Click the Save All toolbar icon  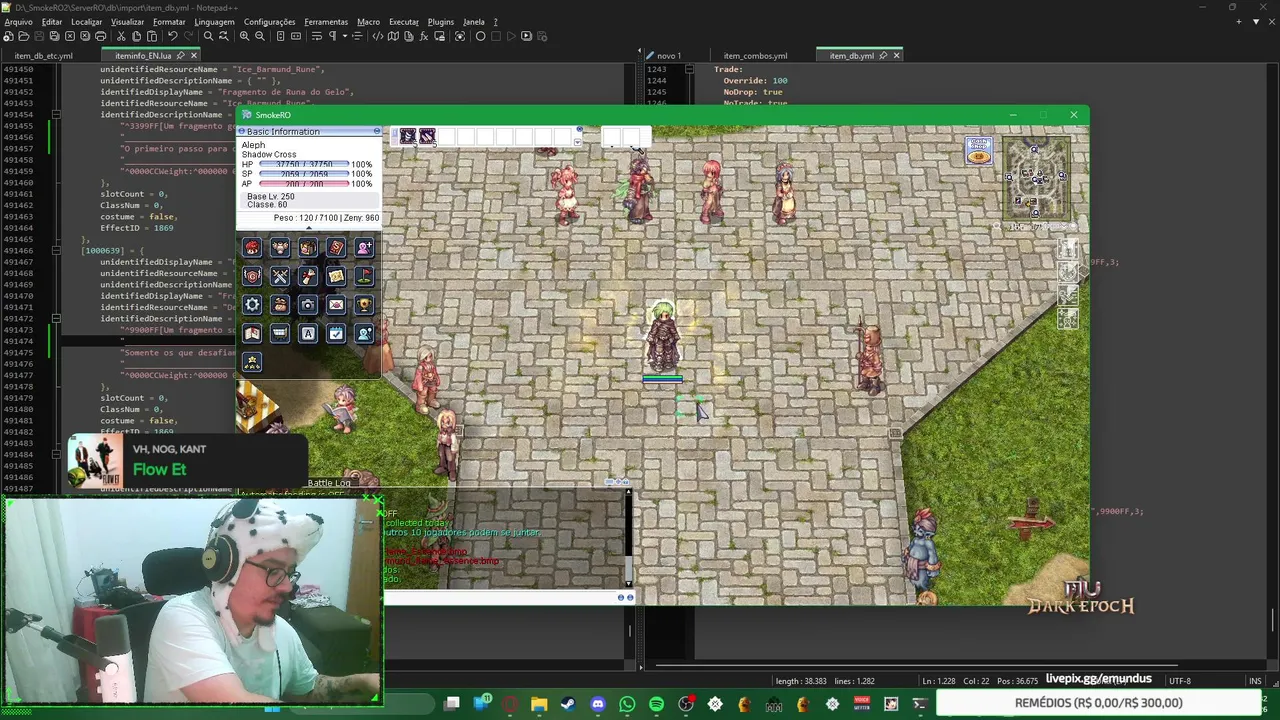(54, 36)
